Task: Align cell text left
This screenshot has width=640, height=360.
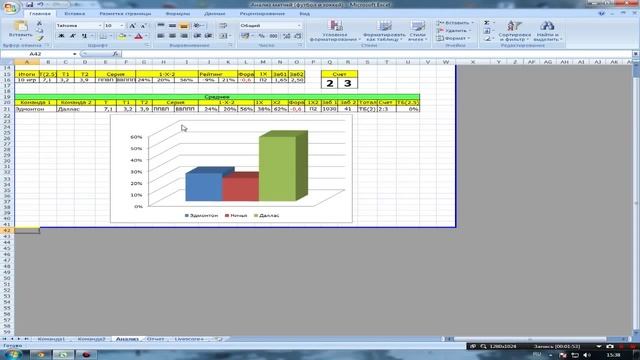Action: 161,36
